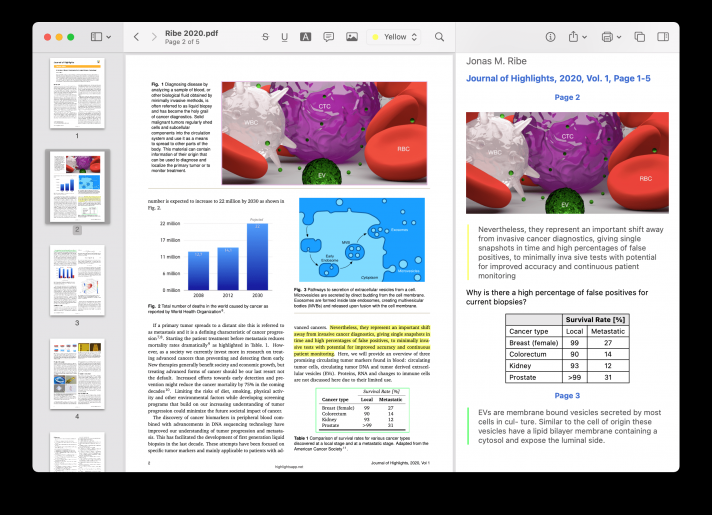
Task: Click the Page 2 of 5 indicator
Action: 182,42
